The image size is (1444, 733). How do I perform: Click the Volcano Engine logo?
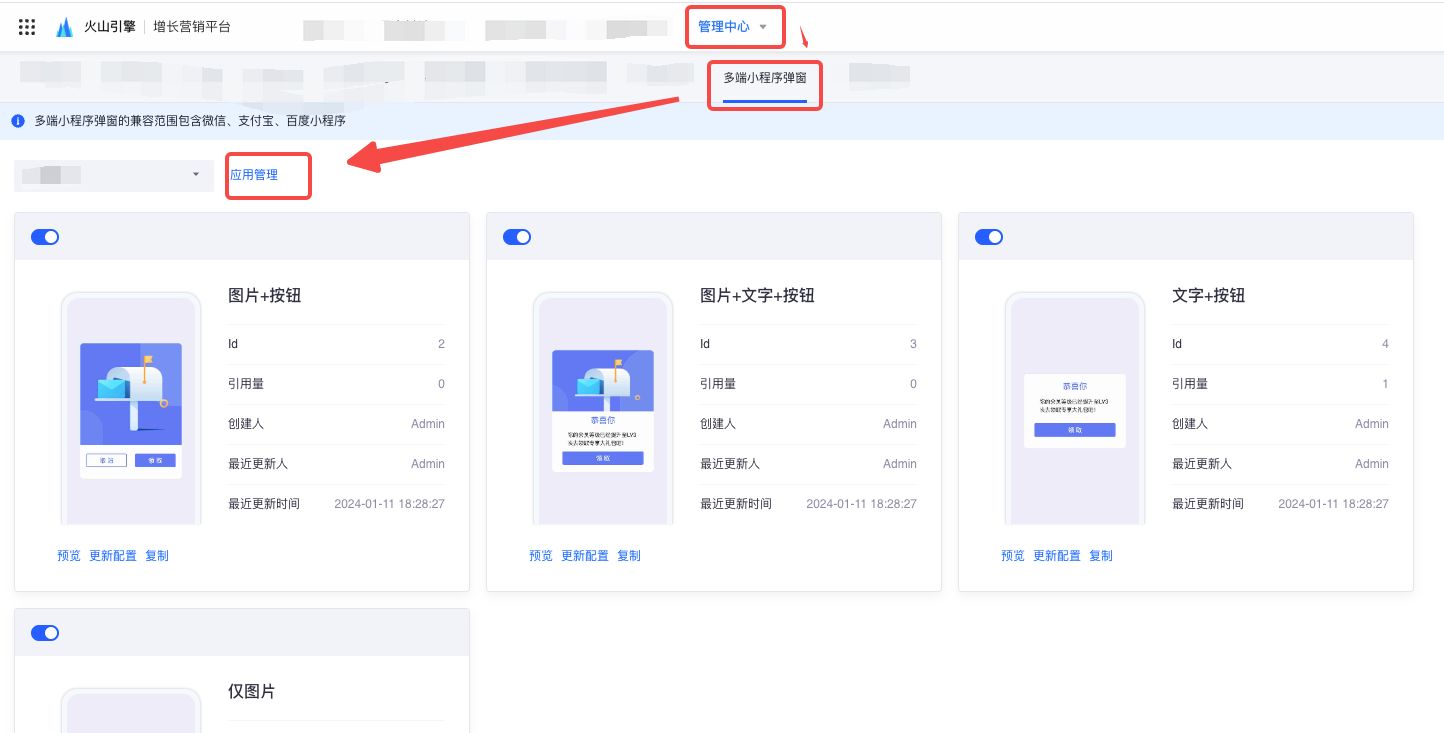[x=65, y=27]
